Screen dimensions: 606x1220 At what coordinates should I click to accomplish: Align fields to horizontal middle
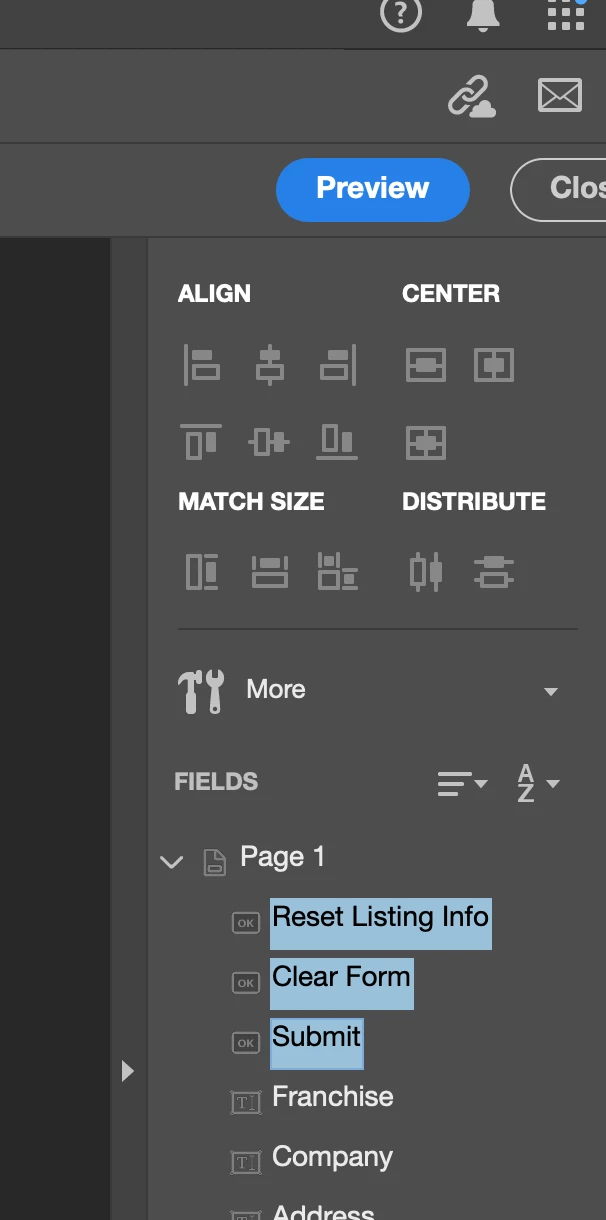pyautogui.click(x=269, y=441)
